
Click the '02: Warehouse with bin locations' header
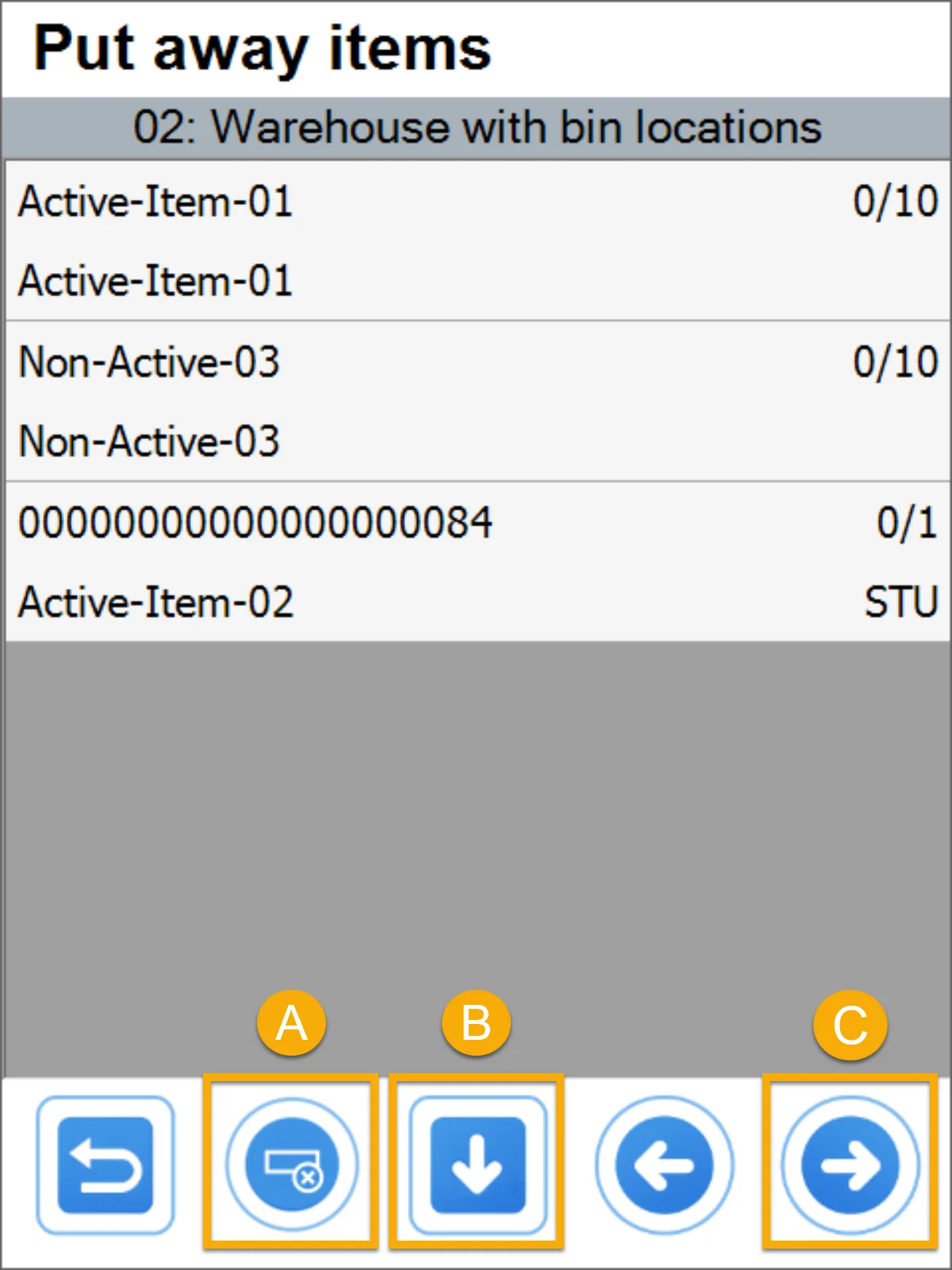click(476, 128)
